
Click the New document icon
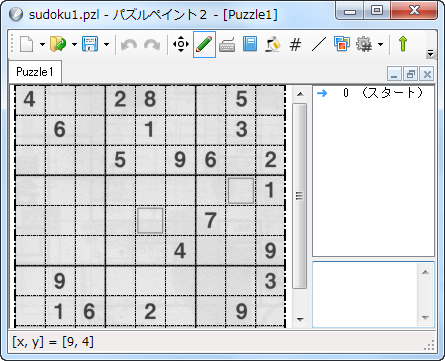27,44
